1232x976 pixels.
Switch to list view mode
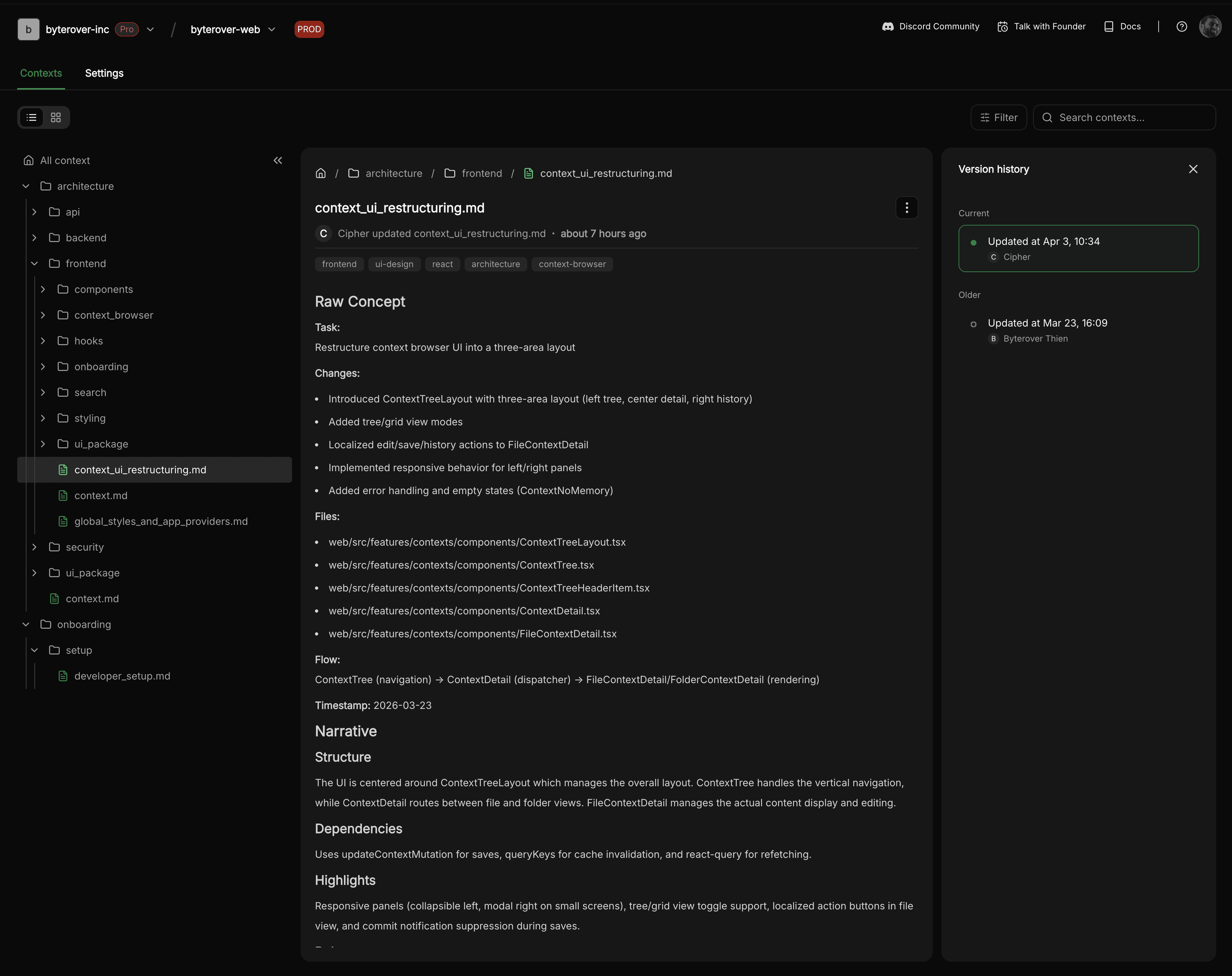click(x=31, y=117)
